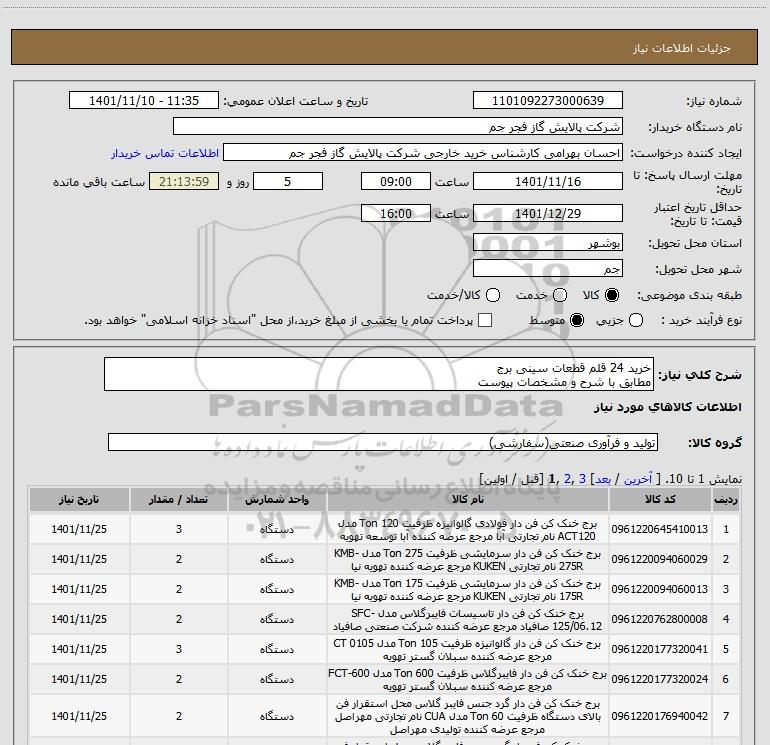
Task: Click the general description box خرید 24 قلم
Action: 379,374
